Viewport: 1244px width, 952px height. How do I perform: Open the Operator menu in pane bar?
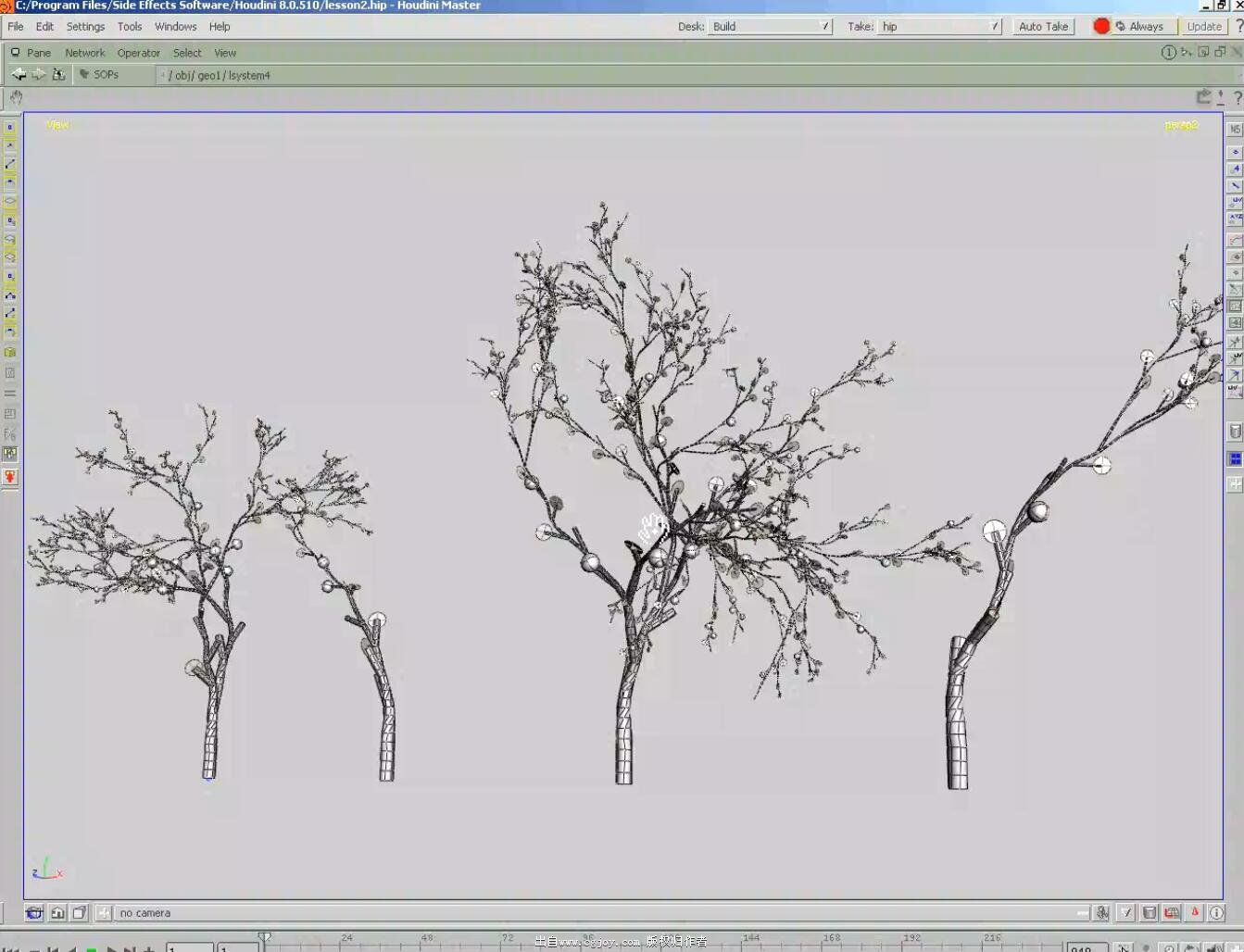point(139,53)
